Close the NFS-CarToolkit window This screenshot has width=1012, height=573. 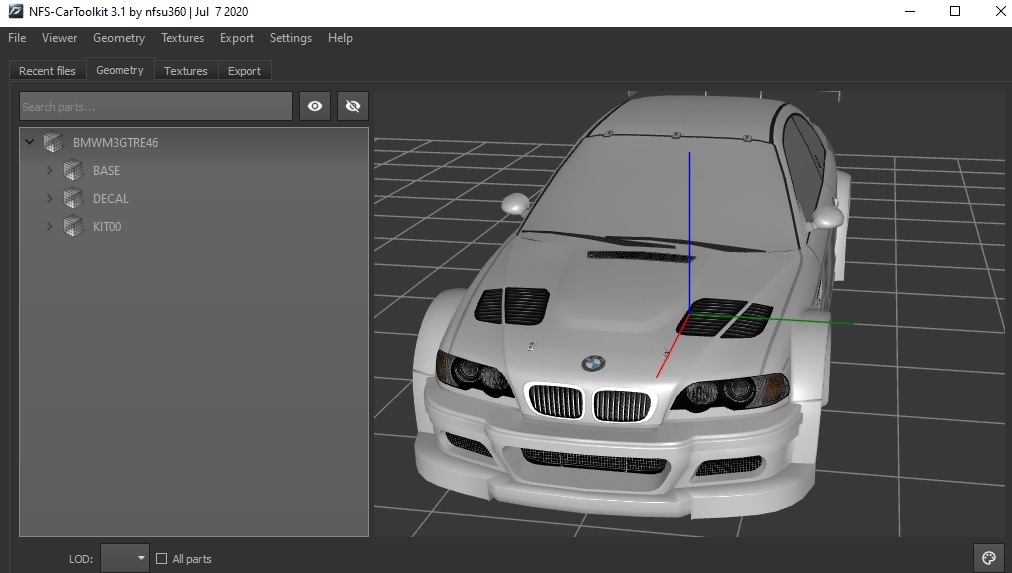(999, 12)
